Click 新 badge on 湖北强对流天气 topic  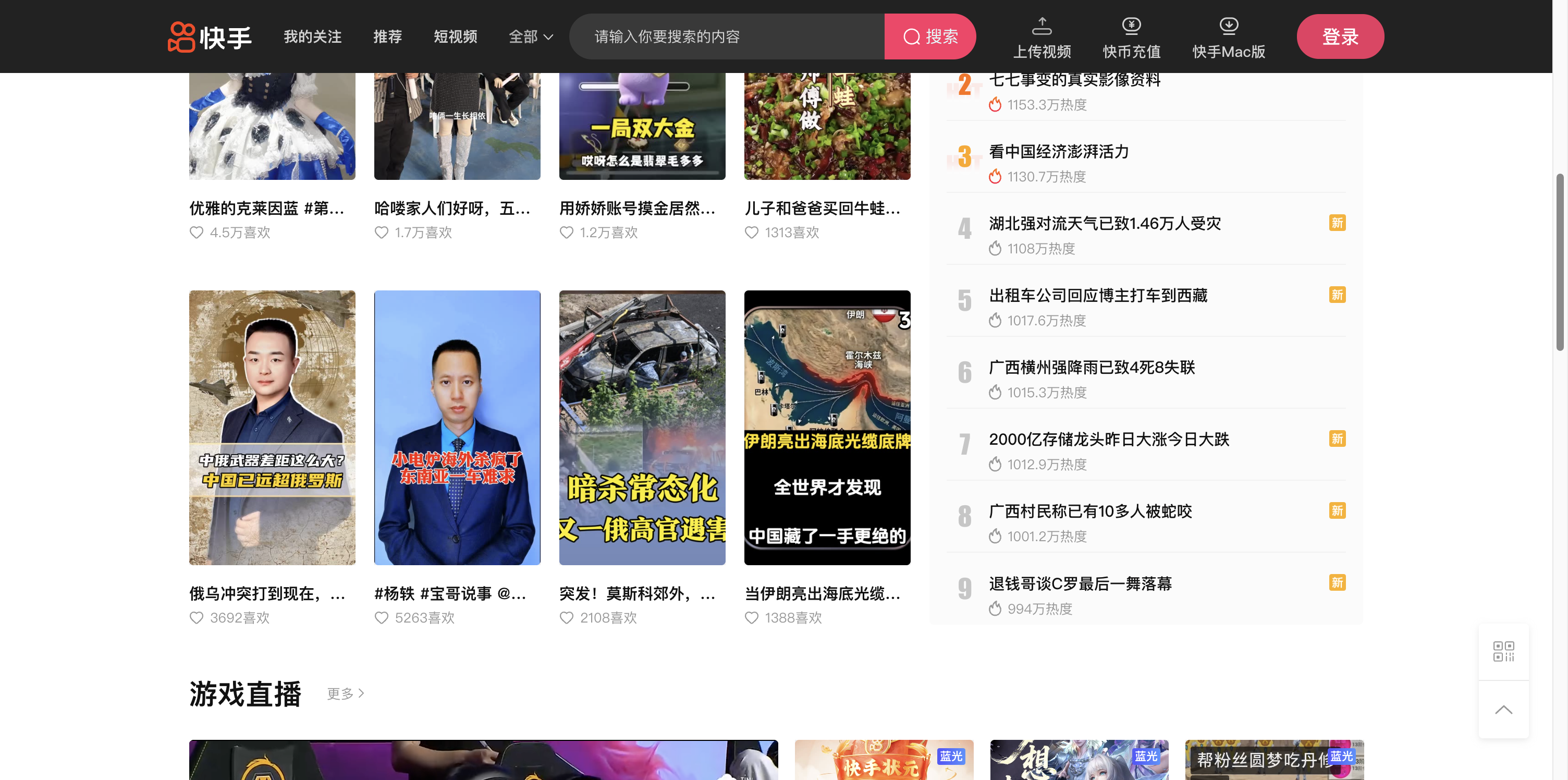1337,223
